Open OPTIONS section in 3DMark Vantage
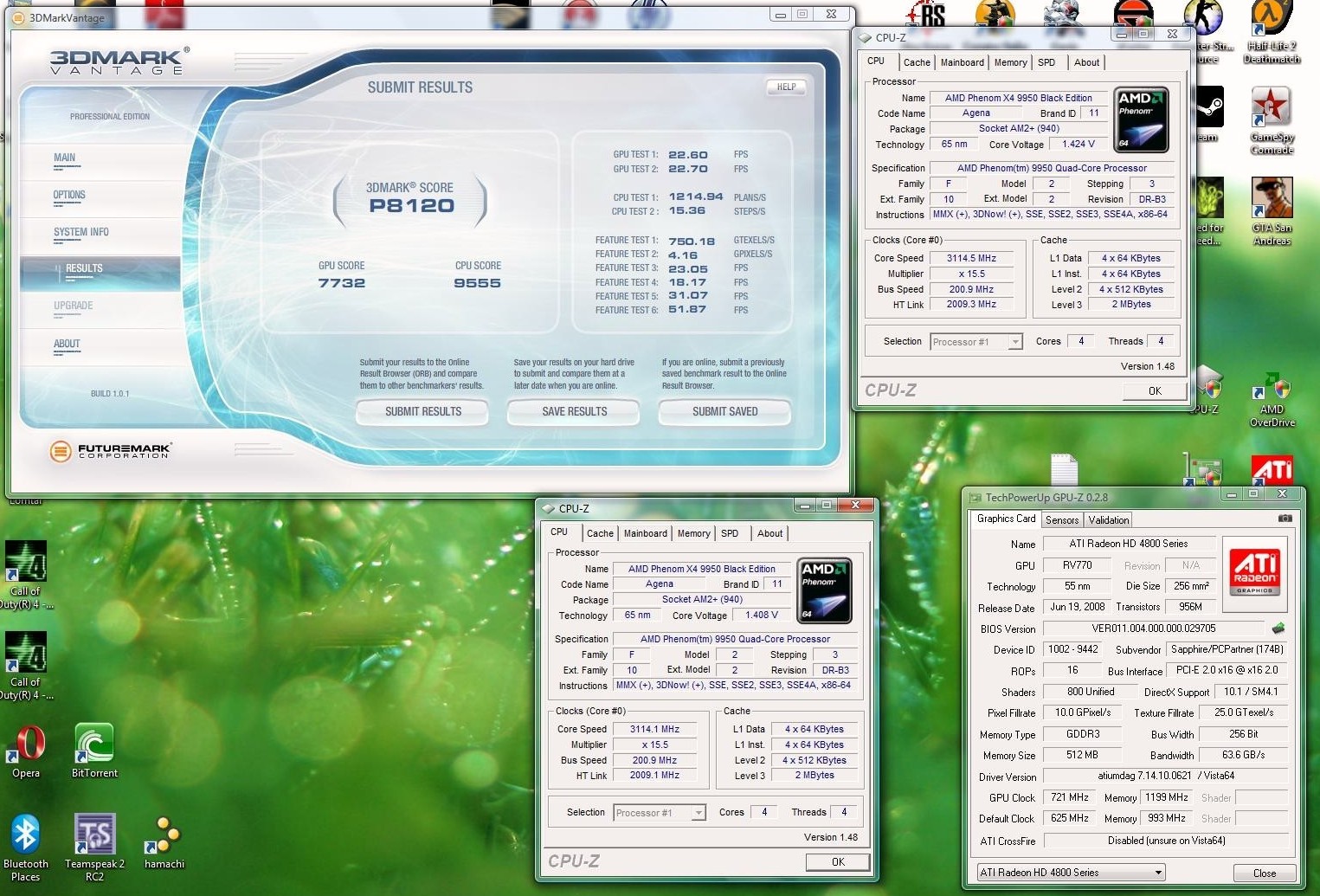The height and width of the screenshot is (896, 1320). [x=69, y=195]
